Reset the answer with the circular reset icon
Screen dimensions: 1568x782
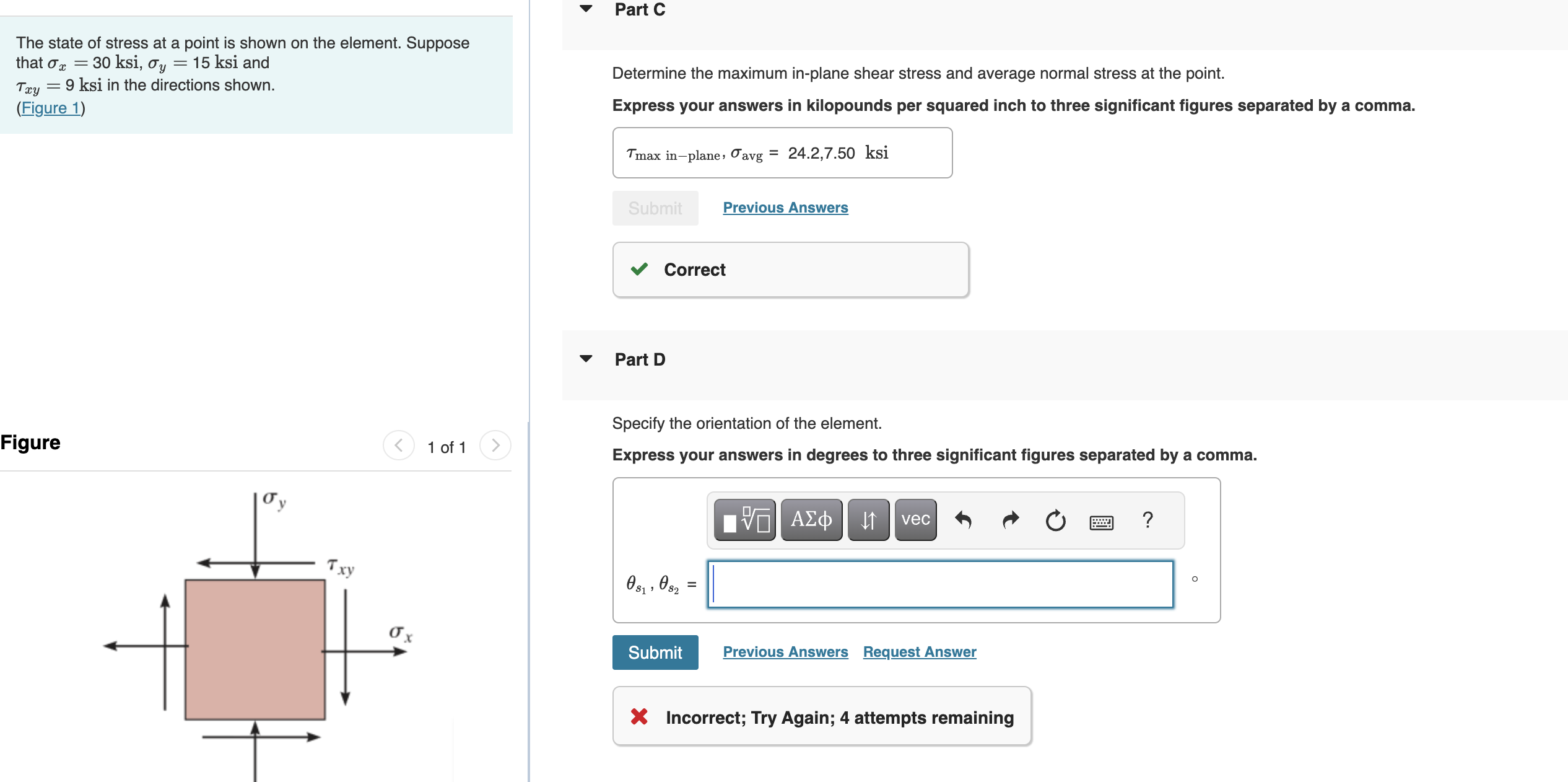coord(1055,521)
